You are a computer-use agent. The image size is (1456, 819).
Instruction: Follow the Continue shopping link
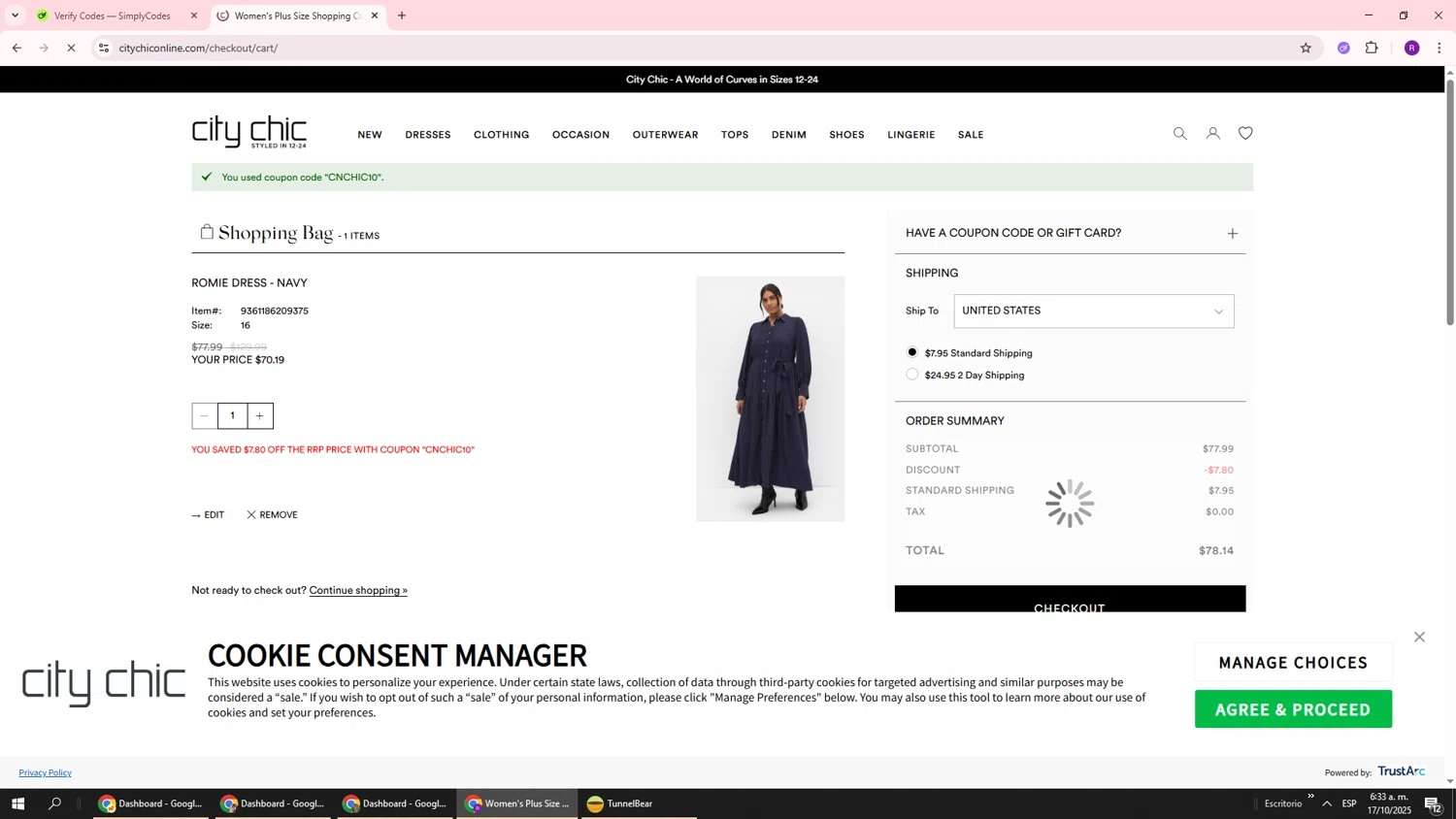tap(358, 591)
